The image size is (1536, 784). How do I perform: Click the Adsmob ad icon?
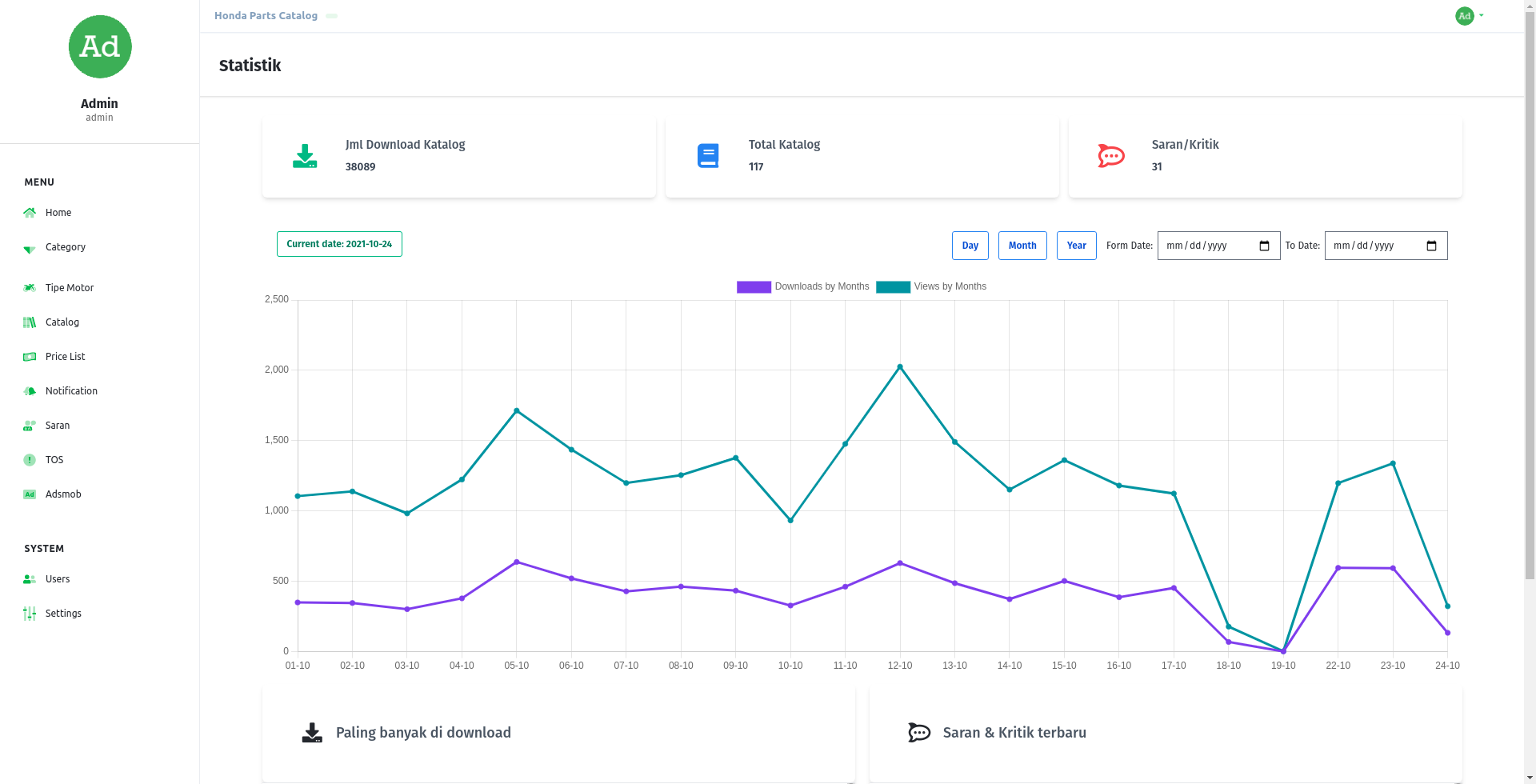(x=30, y=494)
